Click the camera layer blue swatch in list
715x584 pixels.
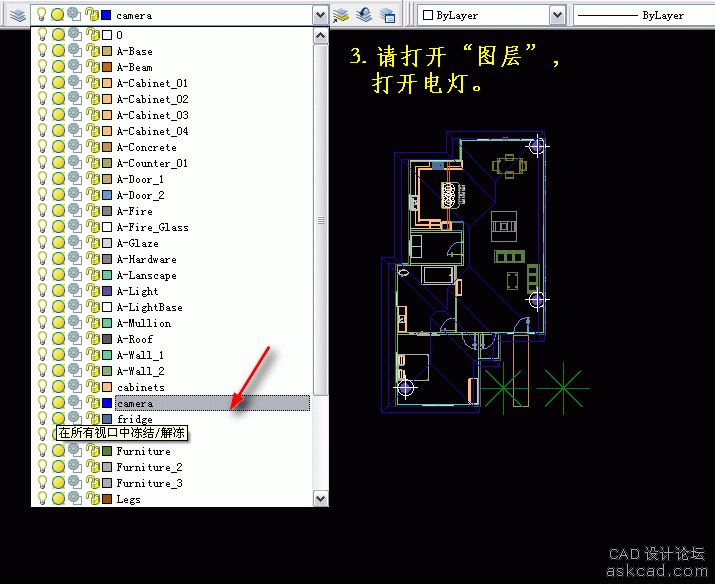pos(107,403)
